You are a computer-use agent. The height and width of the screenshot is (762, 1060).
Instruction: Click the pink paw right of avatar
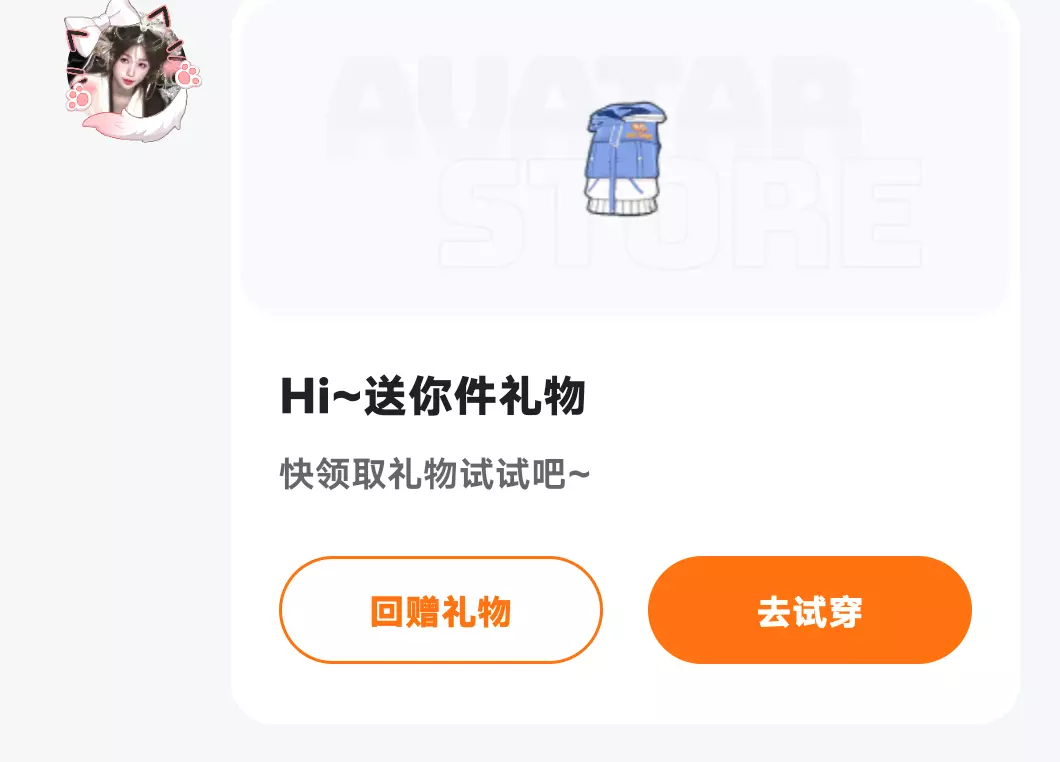pos(189,75)
